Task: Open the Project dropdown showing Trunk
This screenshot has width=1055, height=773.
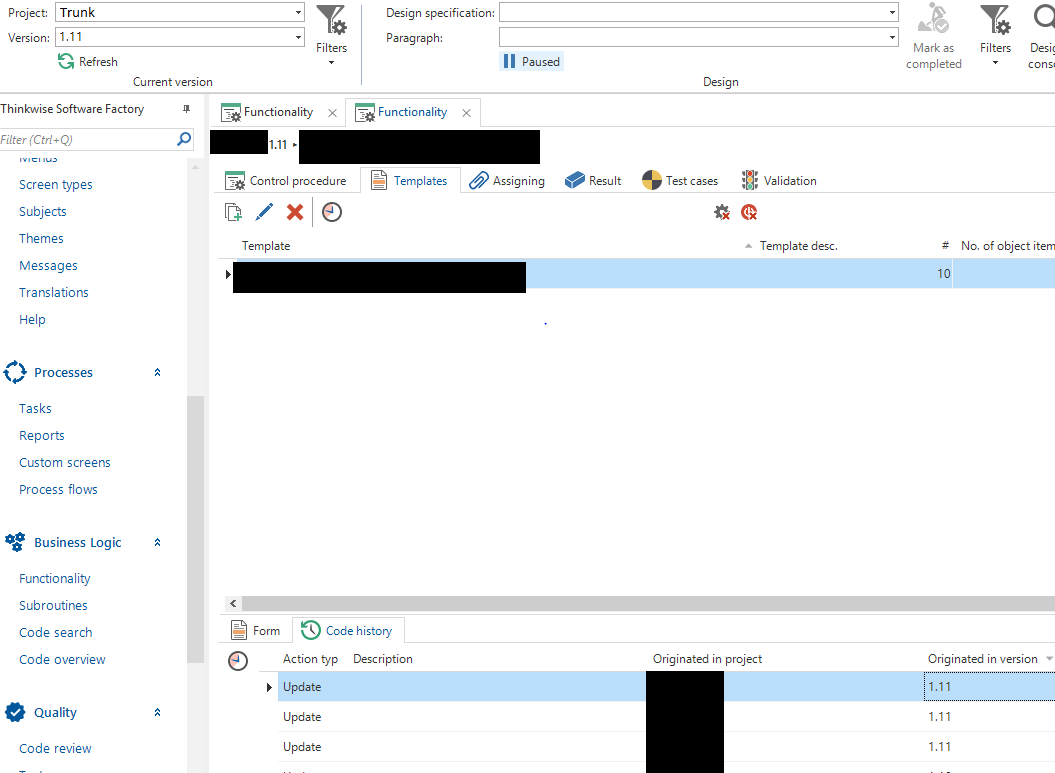Action: pyautogui.click(x=298, y=13)
